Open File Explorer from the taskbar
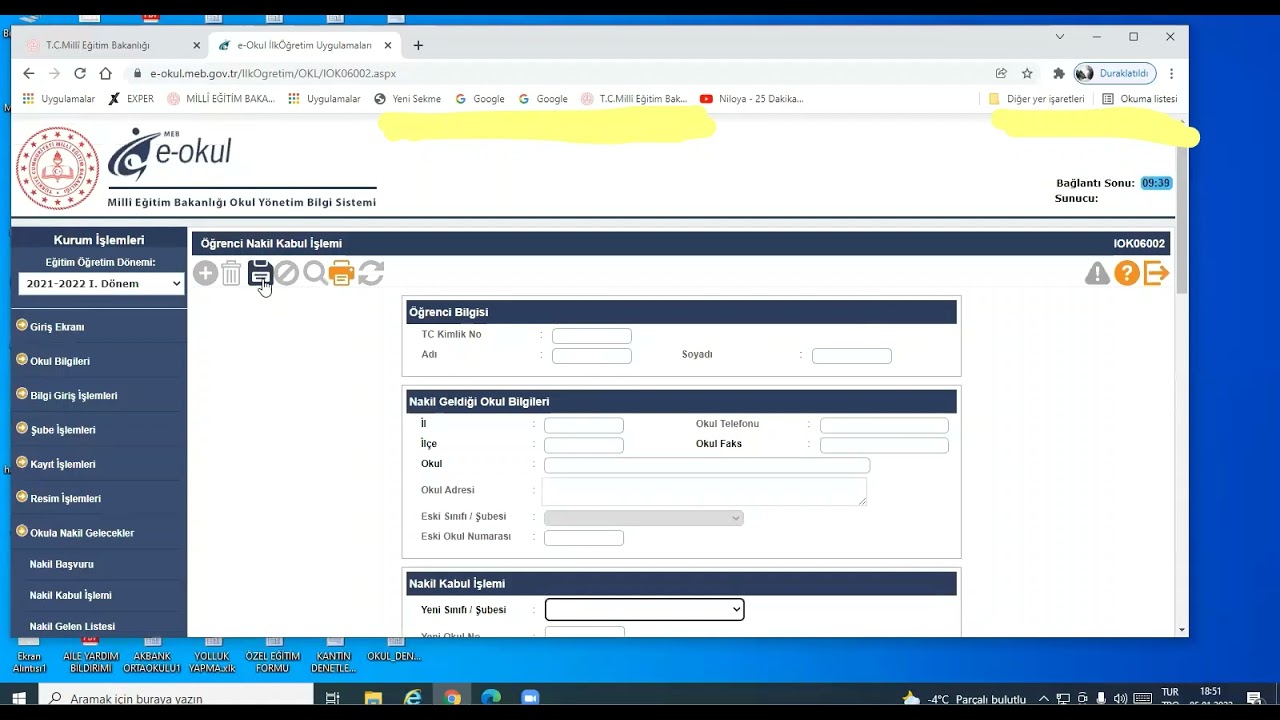 click(x=373, y=698)
